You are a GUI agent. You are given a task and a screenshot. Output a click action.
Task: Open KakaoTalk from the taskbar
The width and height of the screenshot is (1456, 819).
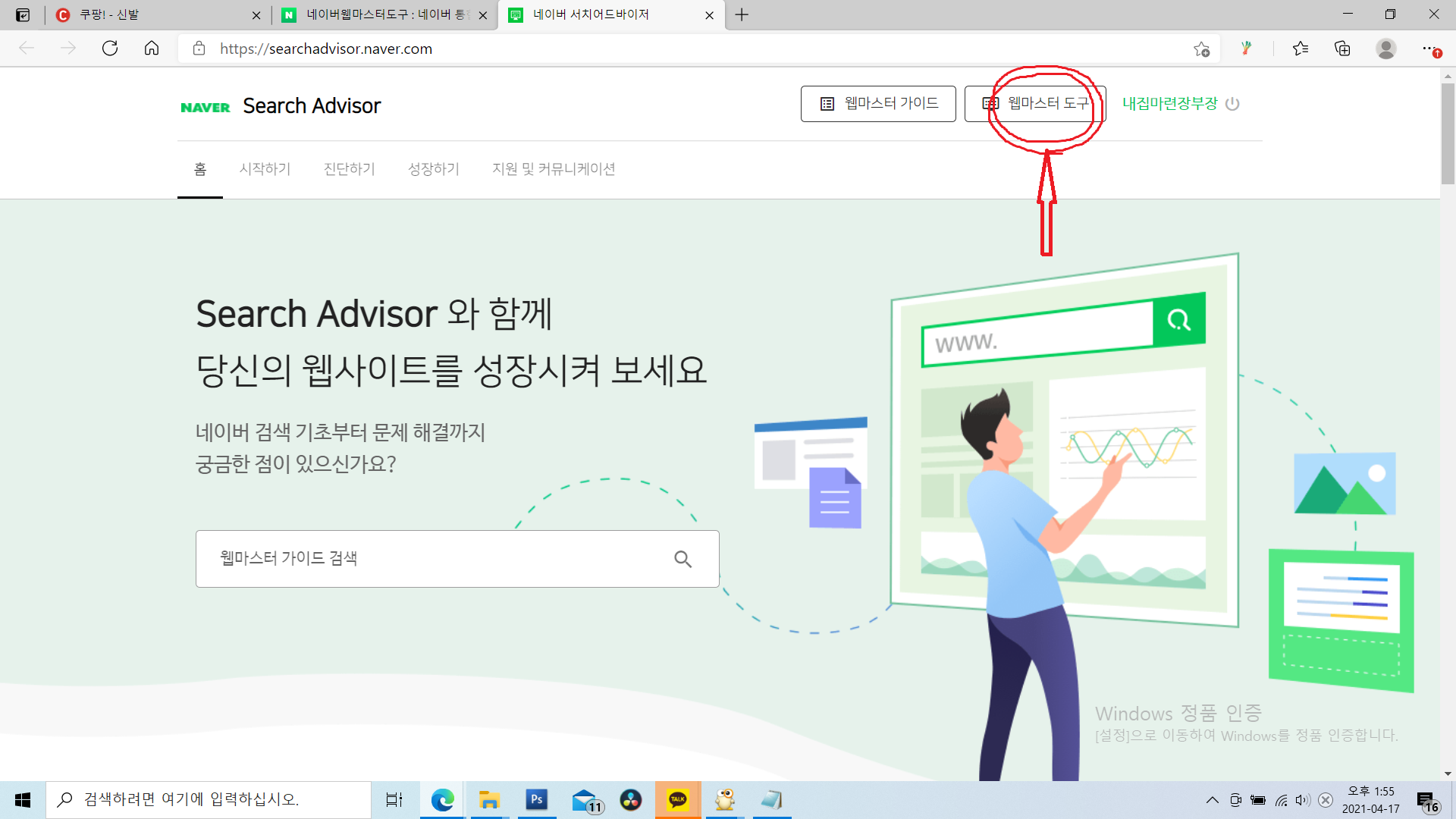[678, 800]
